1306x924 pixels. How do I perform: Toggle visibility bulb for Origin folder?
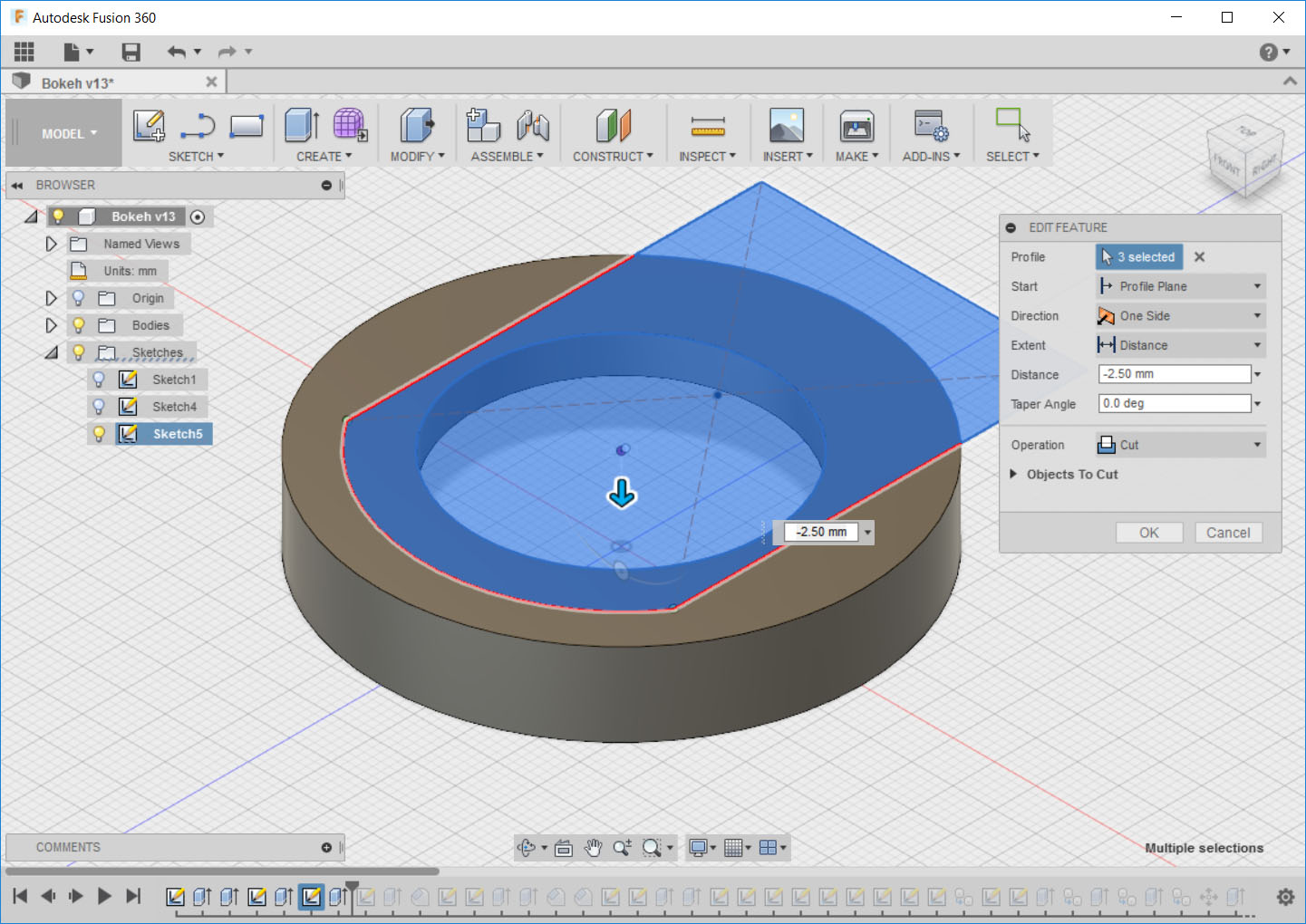click(79, 298)
